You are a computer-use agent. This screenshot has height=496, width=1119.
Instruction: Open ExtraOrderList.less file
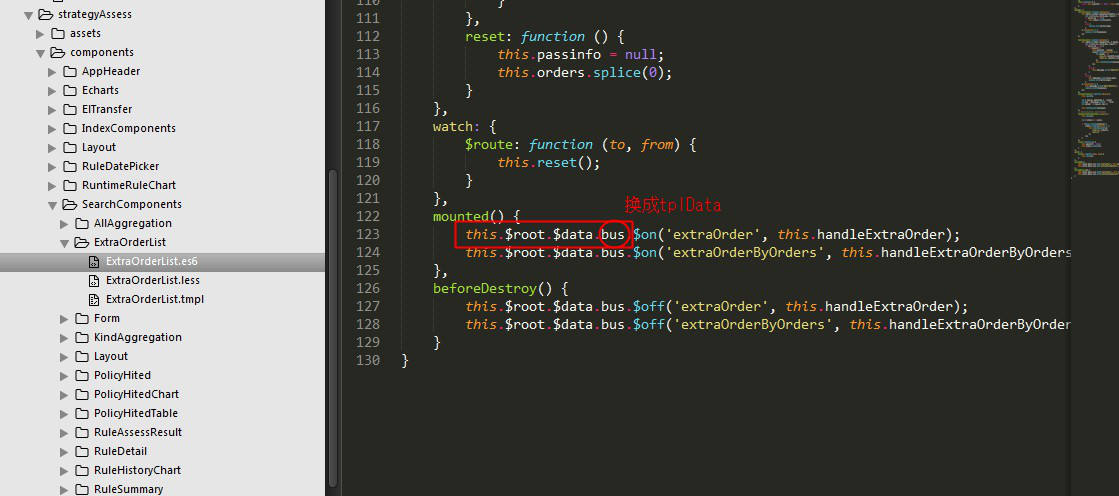click(x=152, y=280)
